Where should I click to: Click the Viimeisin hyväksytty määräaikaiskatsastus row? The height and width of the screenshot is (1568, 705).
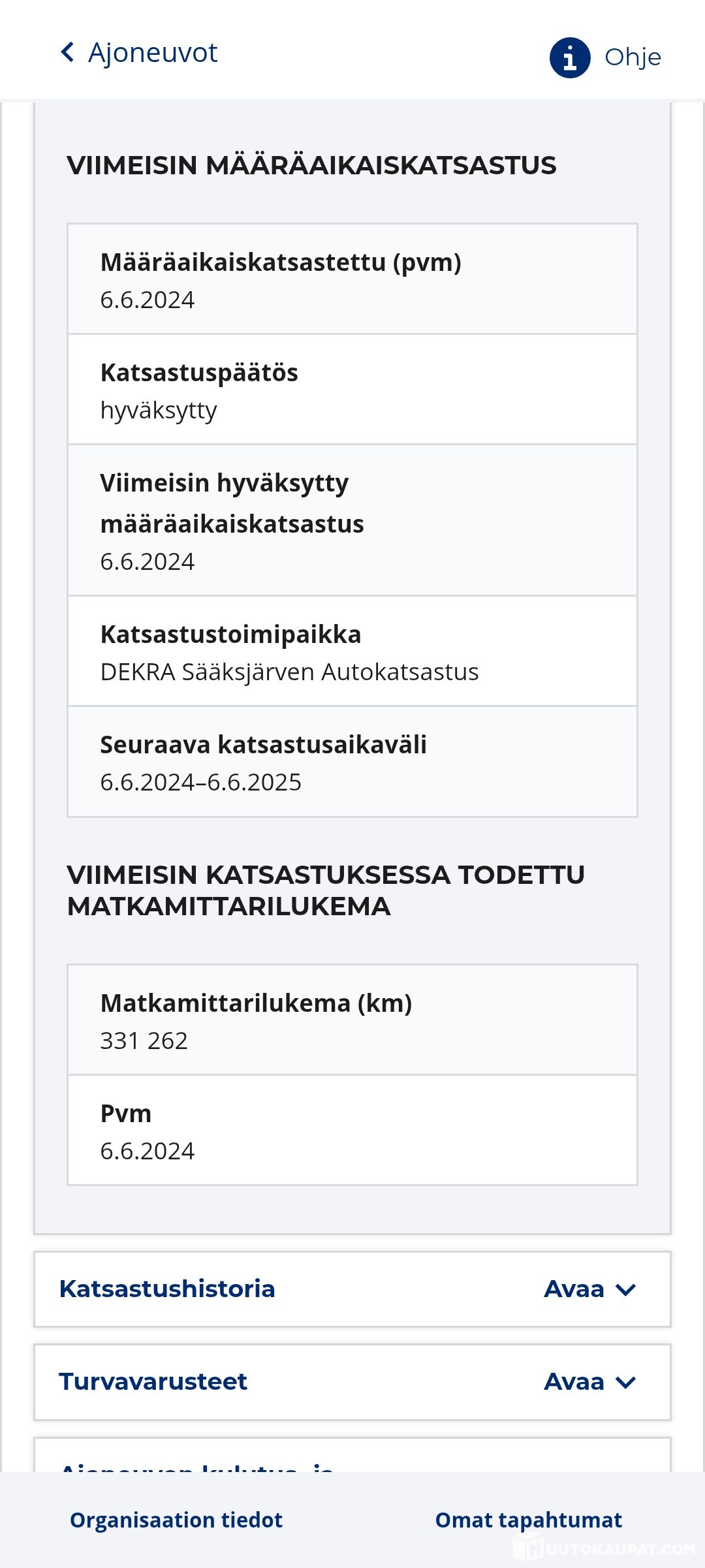coord(352,520)
